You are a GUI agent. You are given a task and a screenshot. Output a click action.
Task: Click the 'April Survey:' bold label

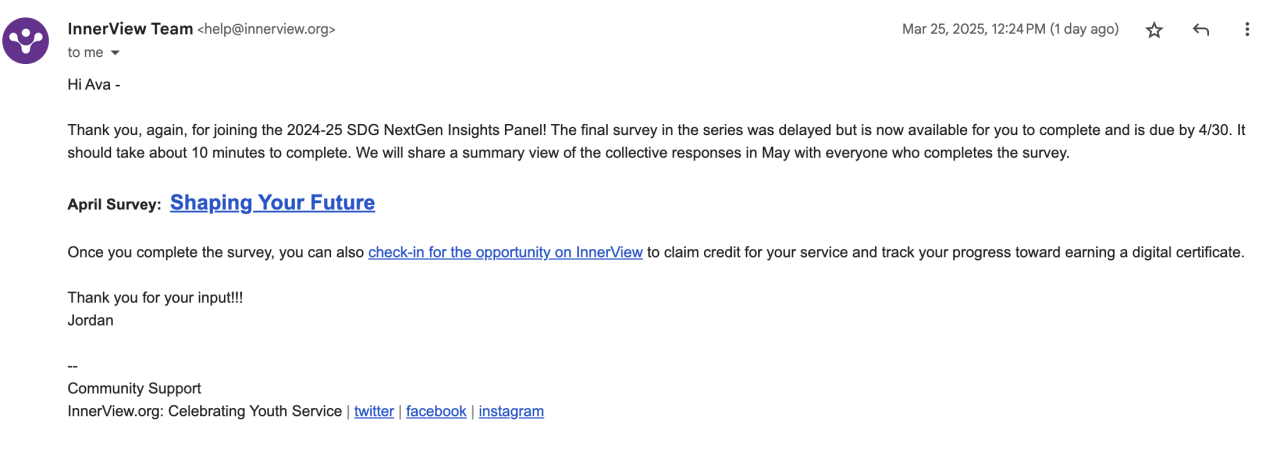[114, 205]
